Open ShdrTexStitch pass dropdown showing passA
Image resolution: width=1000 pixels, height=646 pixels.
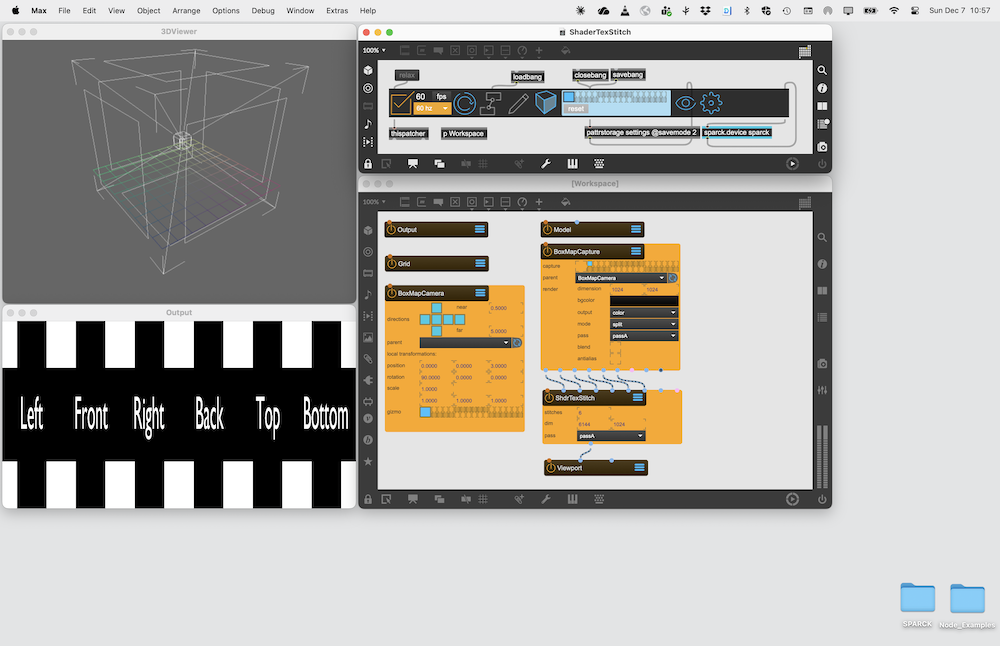pyautogui.click(x=611, y=436)
